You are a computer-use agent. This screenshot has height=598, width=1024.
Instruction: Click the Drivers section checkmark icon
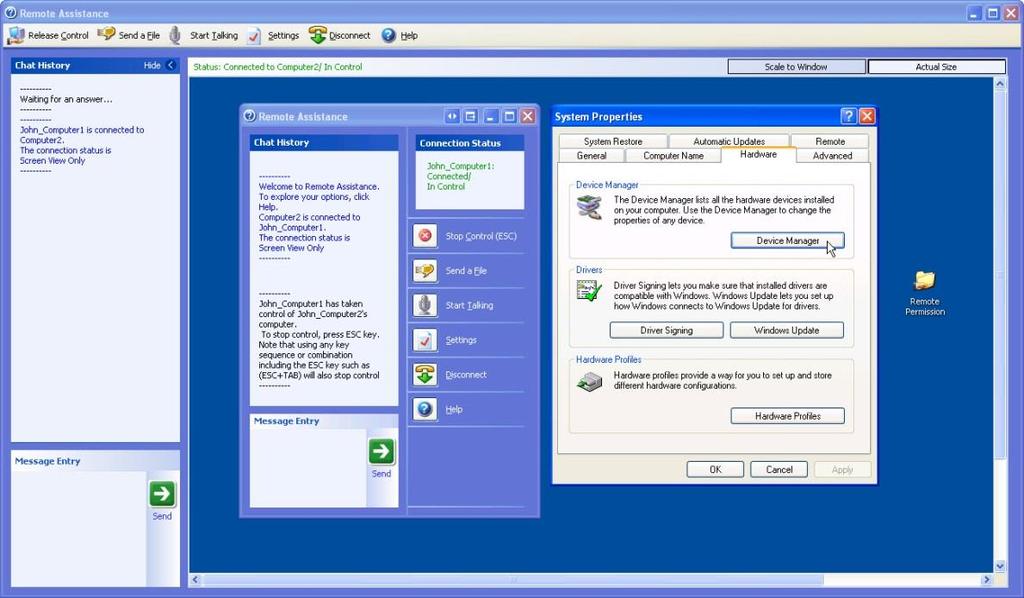pos(589,291)
